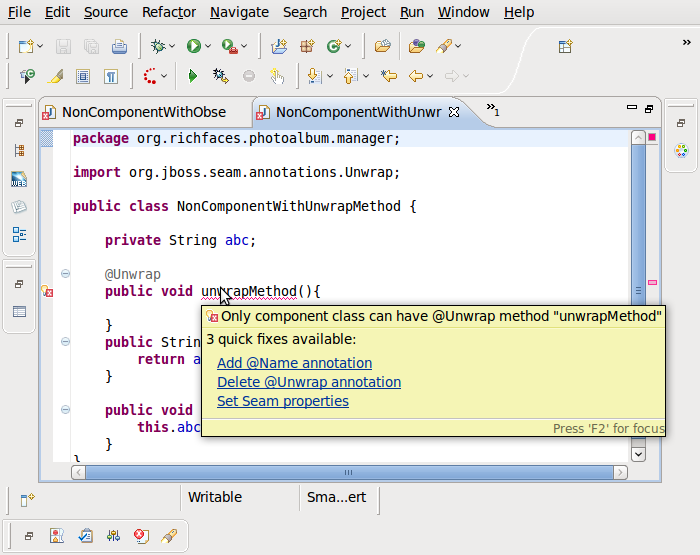Click the red error marker in overview ruler

[x=652, y=283]
